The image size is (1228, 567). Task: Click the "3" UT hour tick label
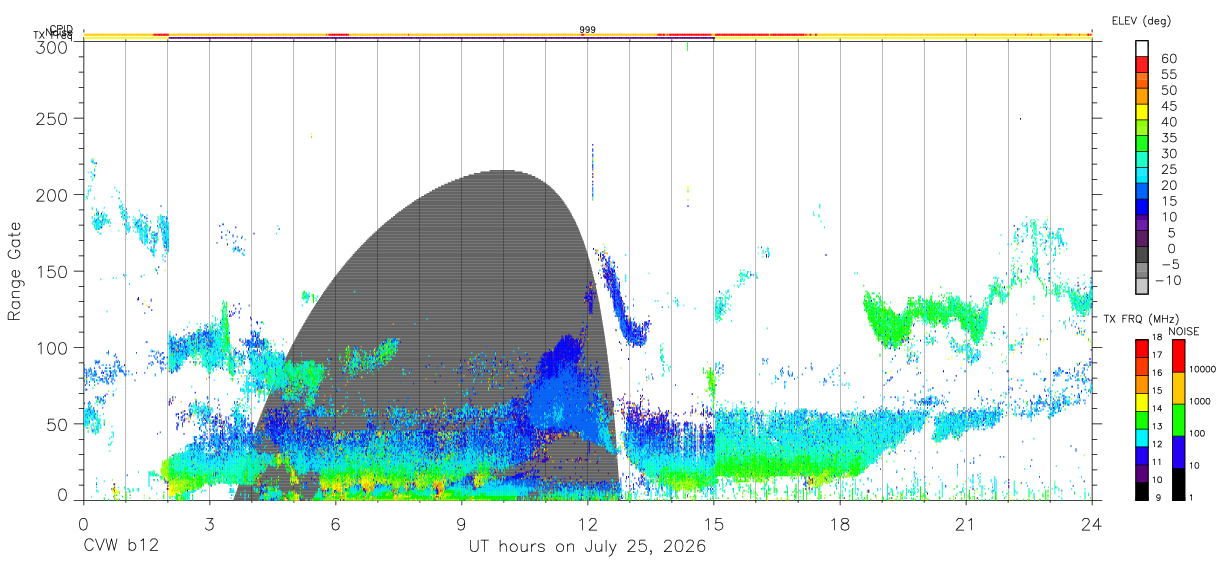click(x=209, y=524)
